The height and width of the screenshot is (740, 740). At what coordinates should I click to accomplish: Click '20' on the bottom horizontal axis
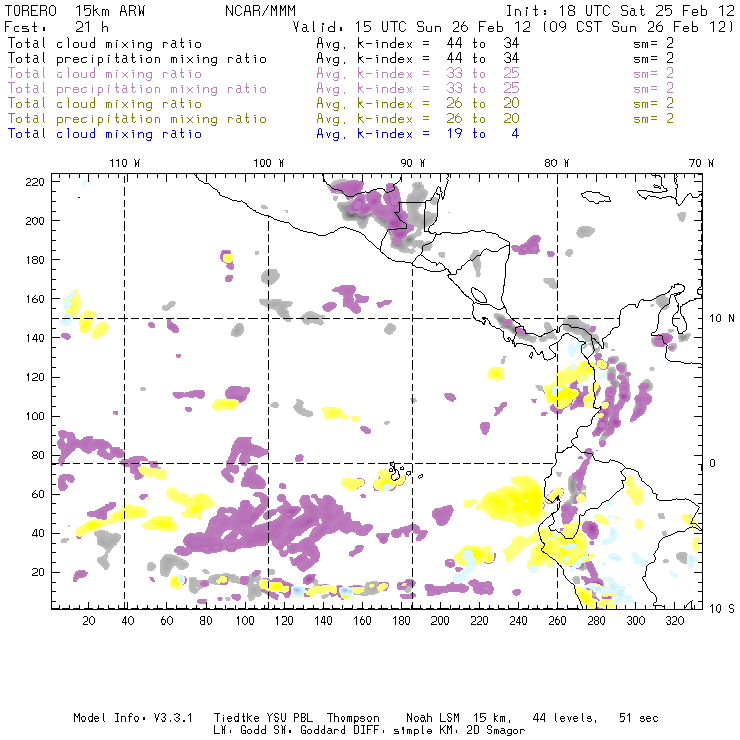(x=89, y=621)
